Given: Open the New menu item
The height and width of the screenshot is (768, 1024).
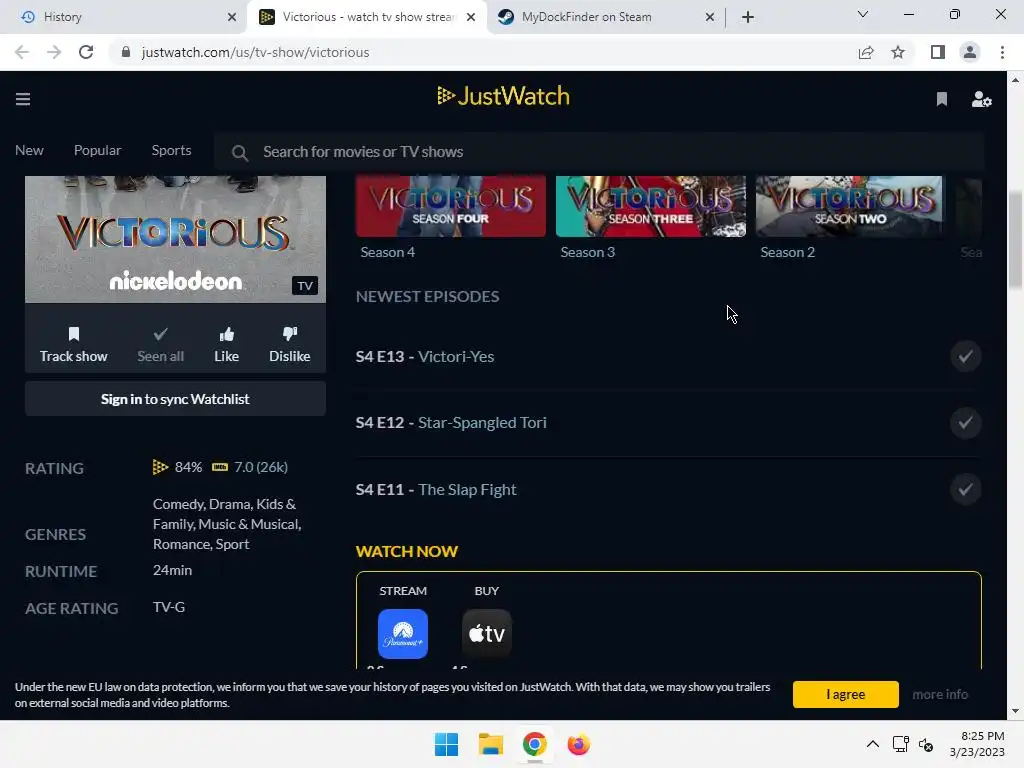Looking at the screenshot, I should click(x=29, y=150).
